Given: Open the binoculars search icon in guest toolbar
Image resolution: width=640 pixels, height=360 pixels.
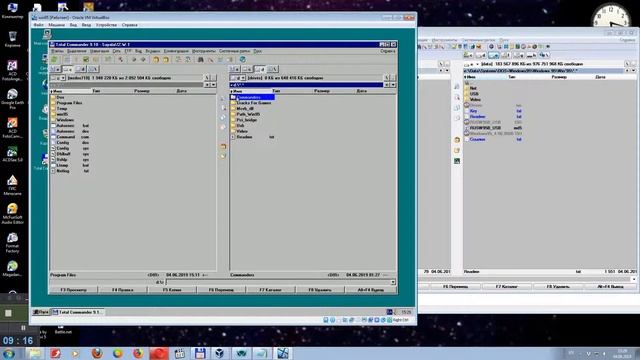Looking at the screenshot, I should point(200,60).
